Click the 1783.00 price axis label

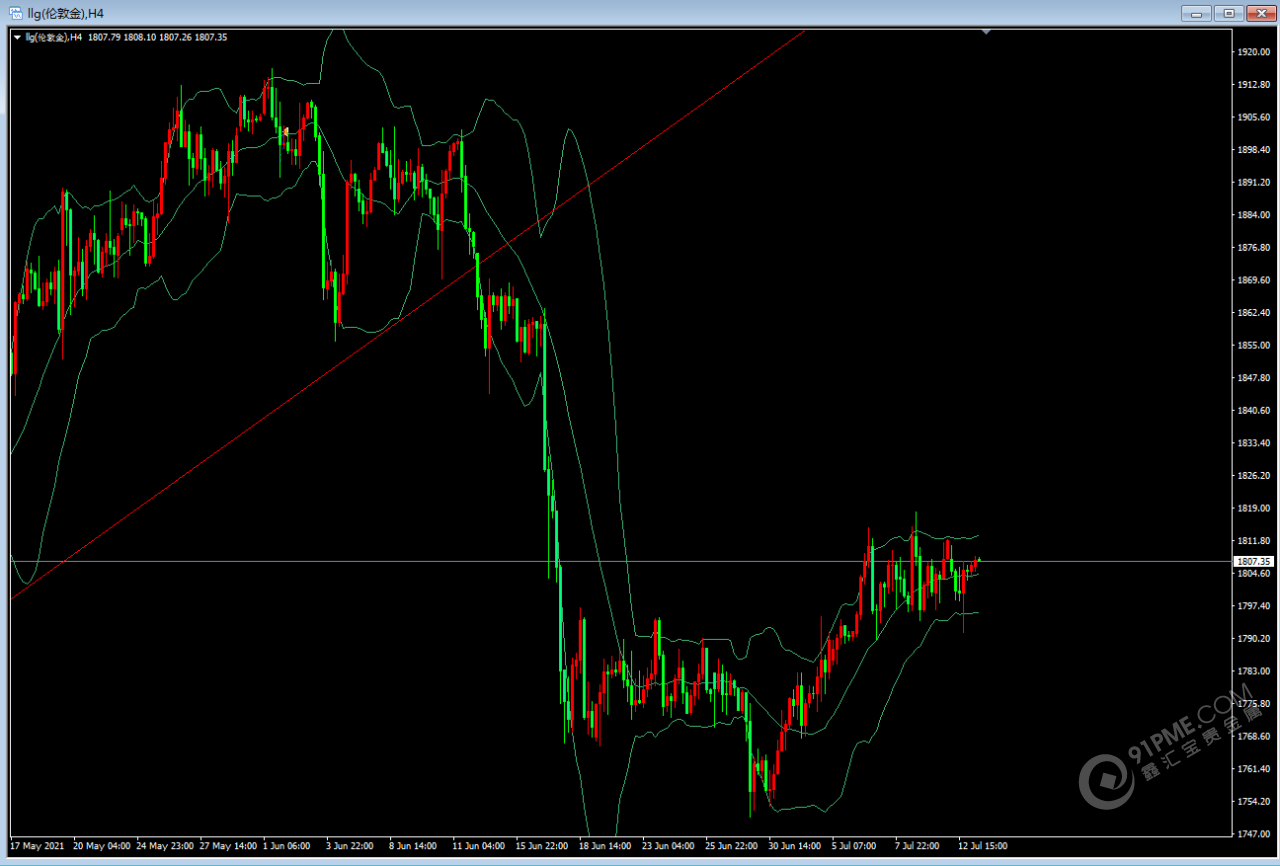[x=1253, y=670]
